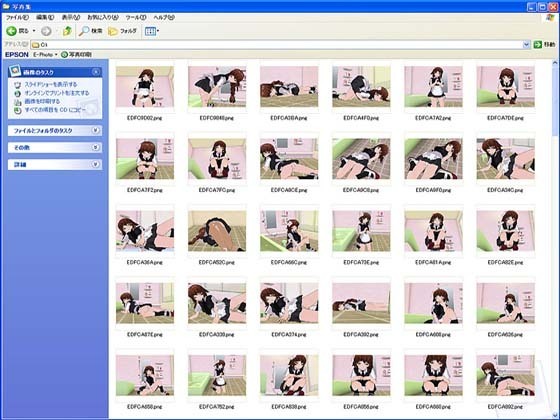Viewport: 560px width, 420px height.
Task: Open the E-Photo dropdown menu
Action: click(45, 55)
